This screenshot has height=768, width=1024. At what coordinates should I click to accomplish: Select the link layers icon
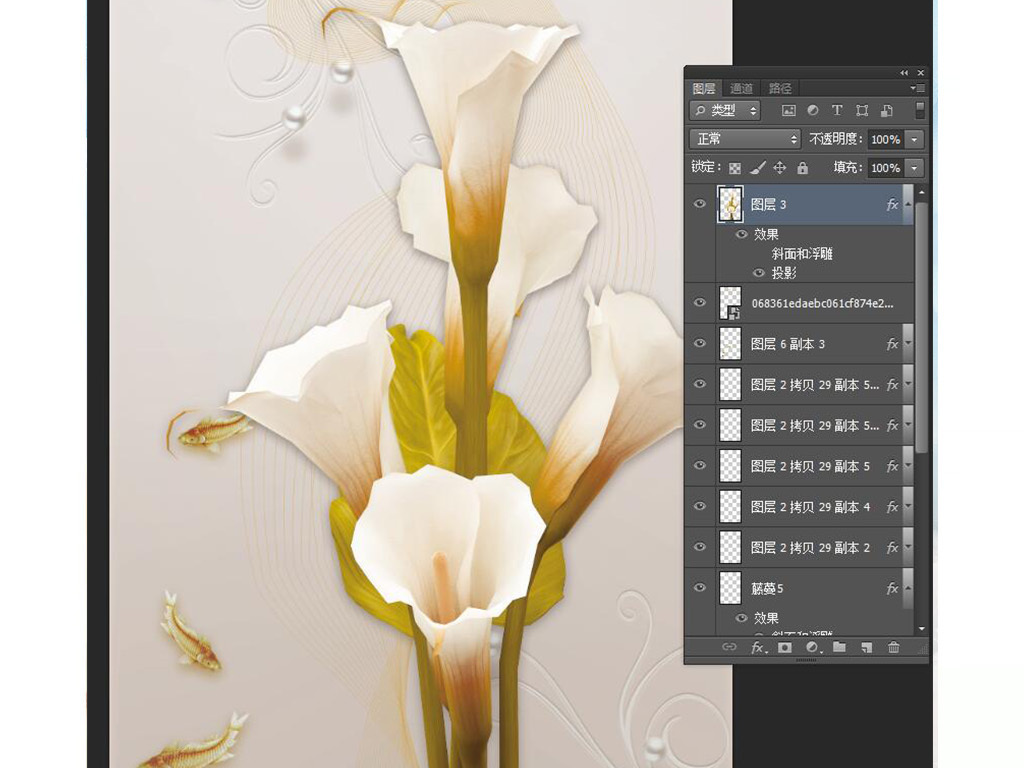(731, 647)
